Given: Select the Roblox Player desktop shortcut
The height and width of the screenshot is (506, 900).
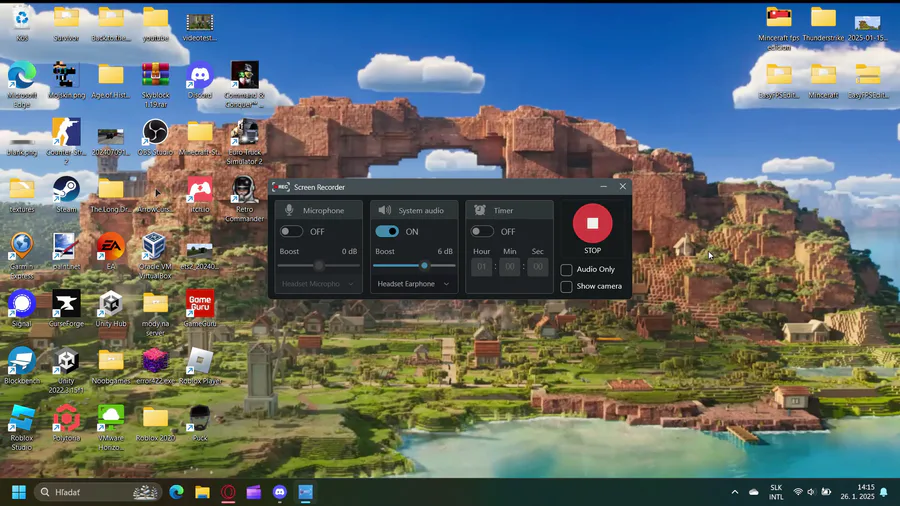Looking at the screenshot, I should point(200,365).
